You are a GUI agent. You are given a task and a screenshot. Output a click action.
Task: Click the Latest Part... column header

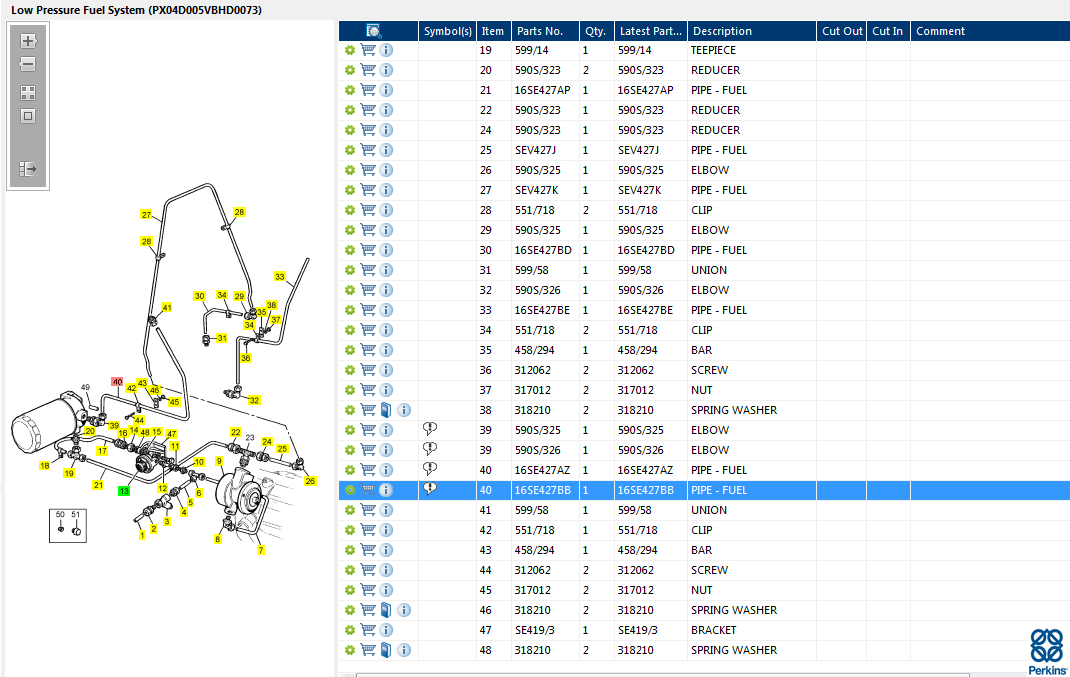coord(650,31)
